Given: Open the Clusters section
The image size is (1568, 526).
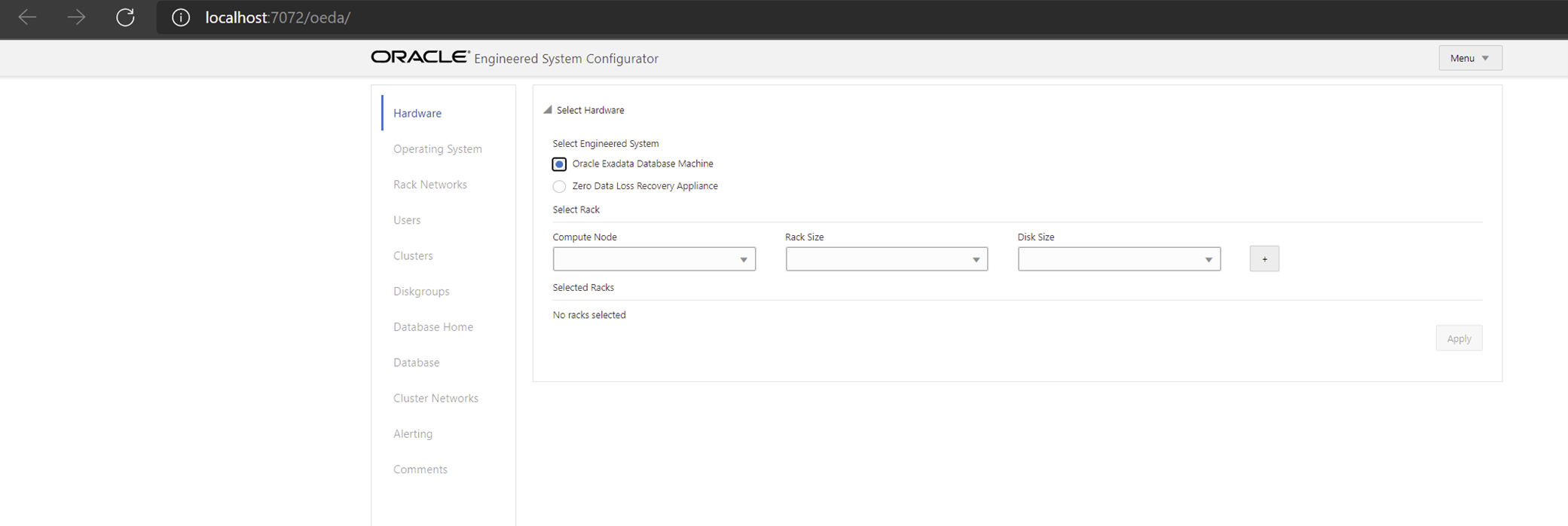Looking at the screenshot, I should click(413, 255).
